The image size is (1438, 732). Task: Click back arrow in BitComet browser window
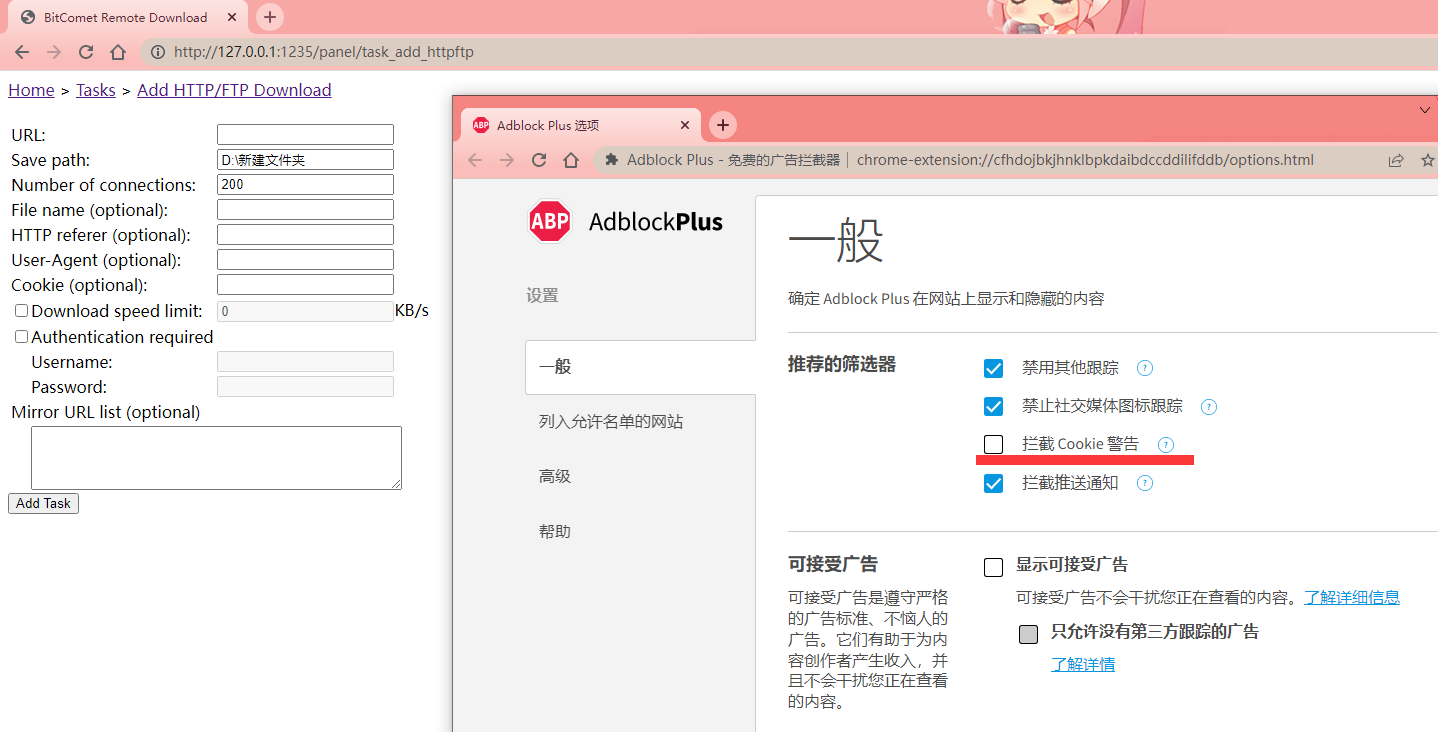pos(22,52)
